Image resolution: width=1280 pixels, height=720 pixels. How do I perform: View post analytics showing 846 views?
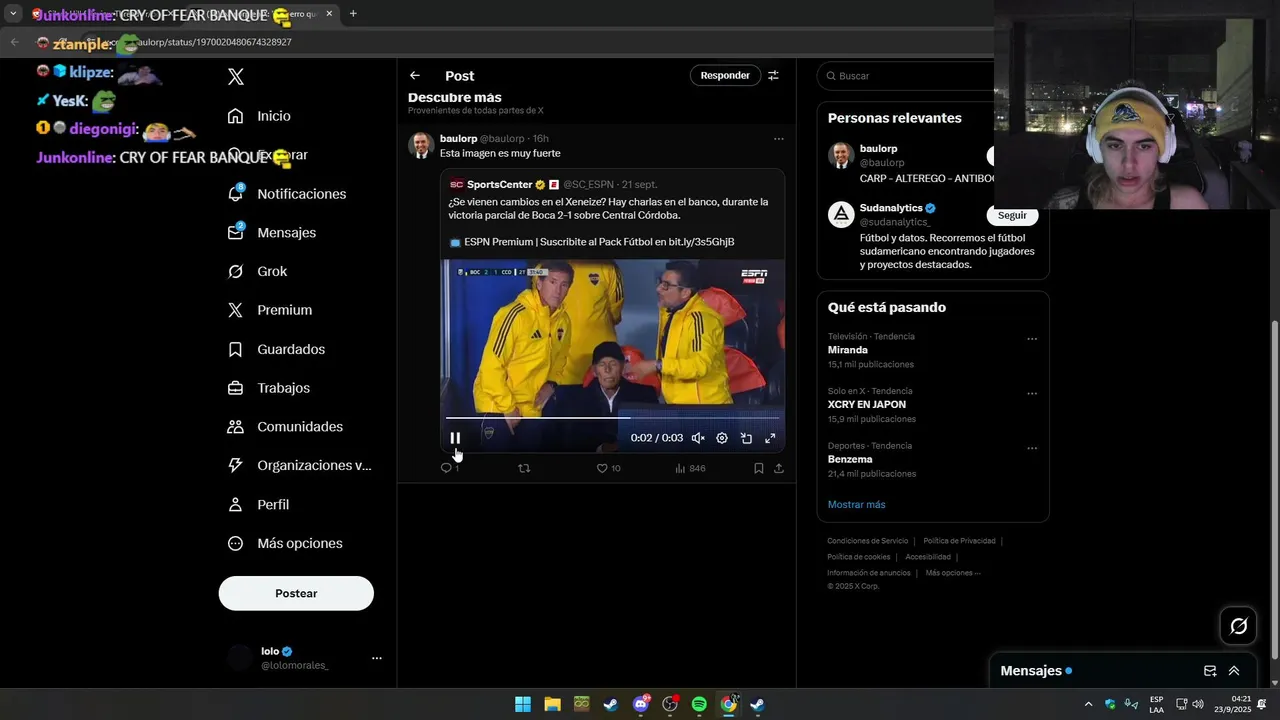690,468
